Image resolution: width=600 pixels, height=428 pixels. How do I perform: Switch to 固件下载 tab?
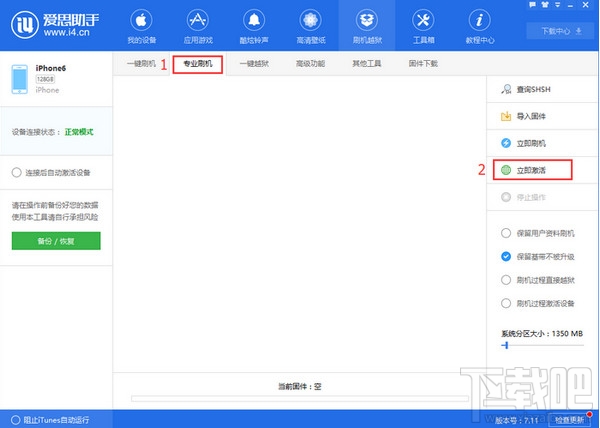pyautogui.click(x=423, y=63)
